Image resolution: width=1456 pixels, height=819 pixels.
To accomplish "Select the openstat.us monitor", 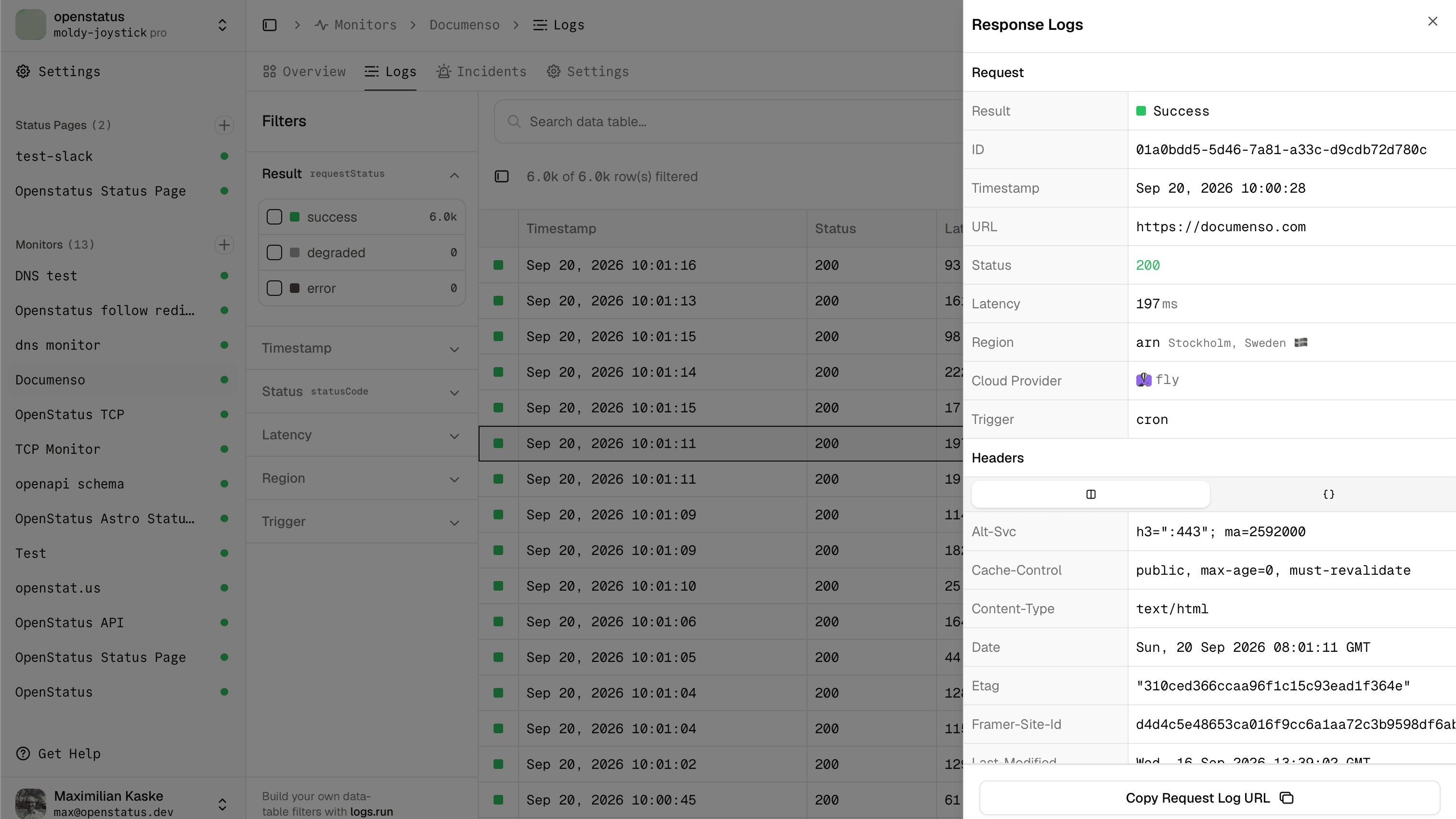I will [x=58, y=588].
